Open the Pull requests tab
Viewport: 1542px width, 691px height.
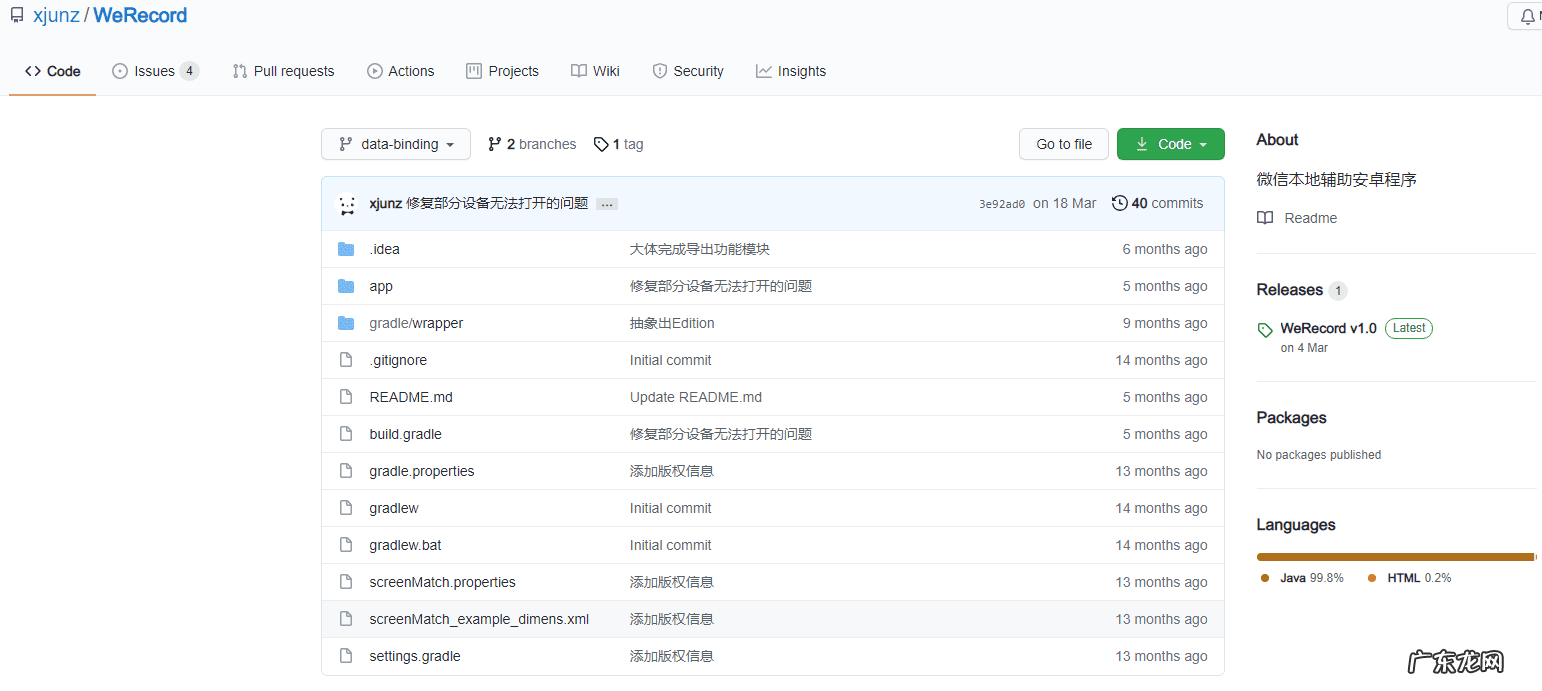tap(283, 71)
